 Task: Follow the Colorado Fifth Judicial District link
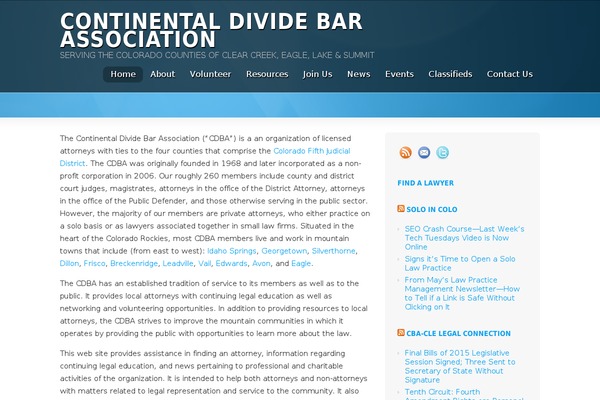[311, 151]
